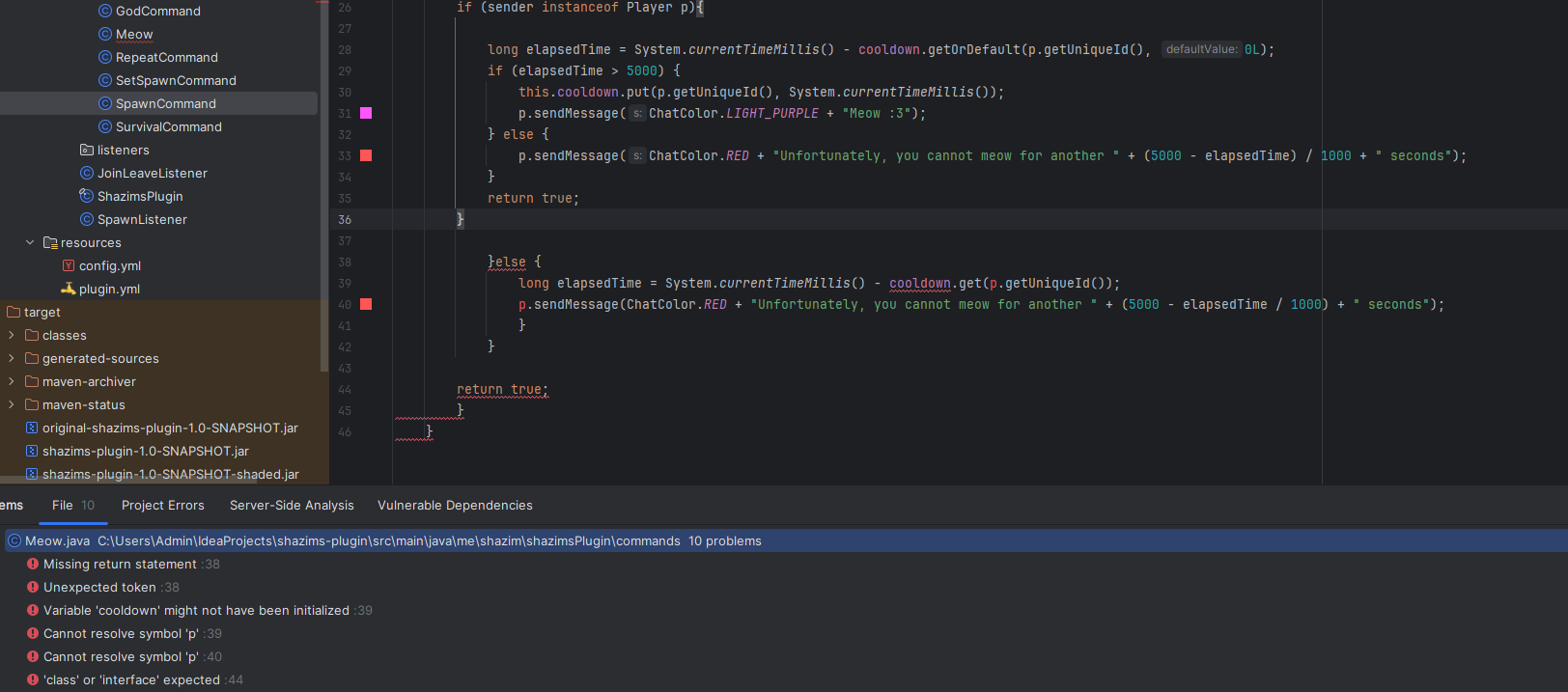The height and width of the screenshot is (692, 1568).
Task: Click error icon for 'class' or 'interface' expected
Action: [x=33, y=679]
